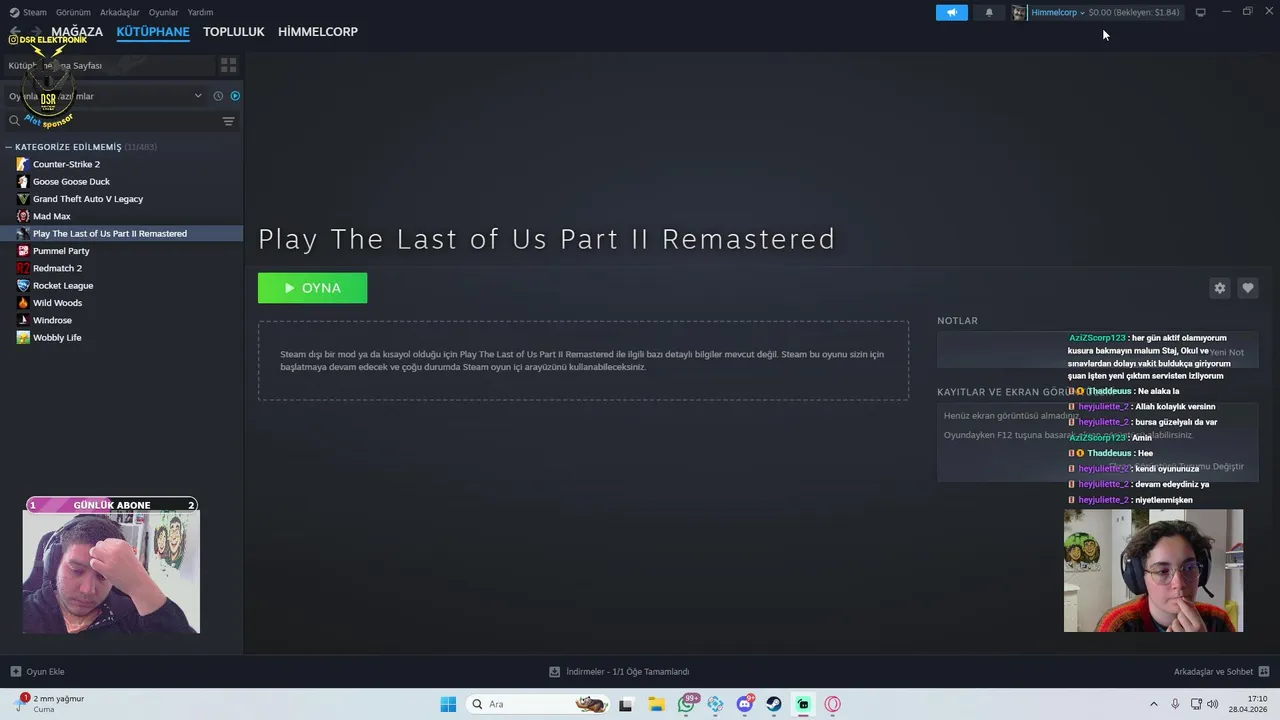Open the weather widget on taskbar
This screenshot has height=720, width=1280.
pos(52,703)
